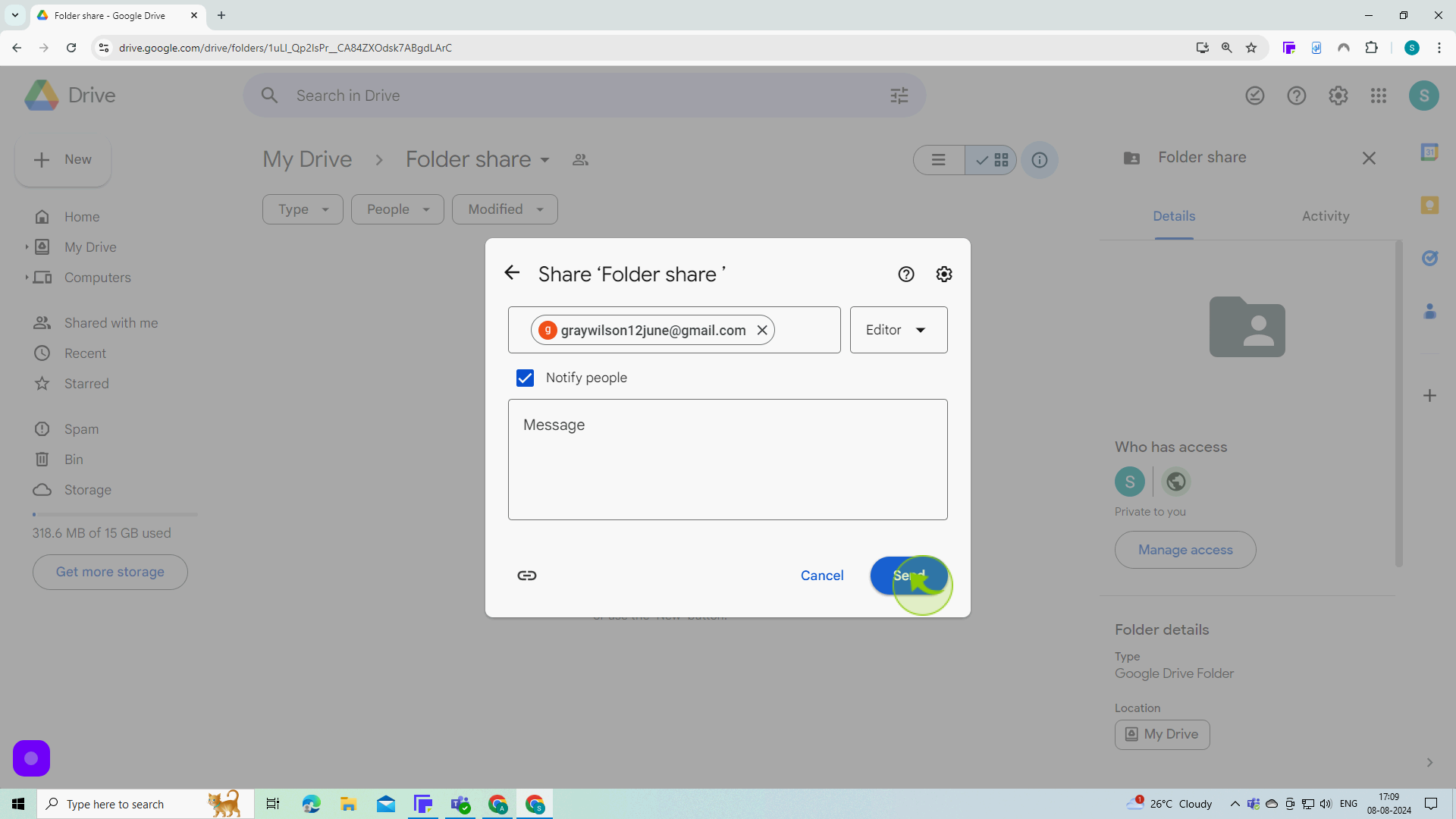Click the info panel icon for folder
The height and width of the screenshot is (819, 1456).
coord(1040,160)
